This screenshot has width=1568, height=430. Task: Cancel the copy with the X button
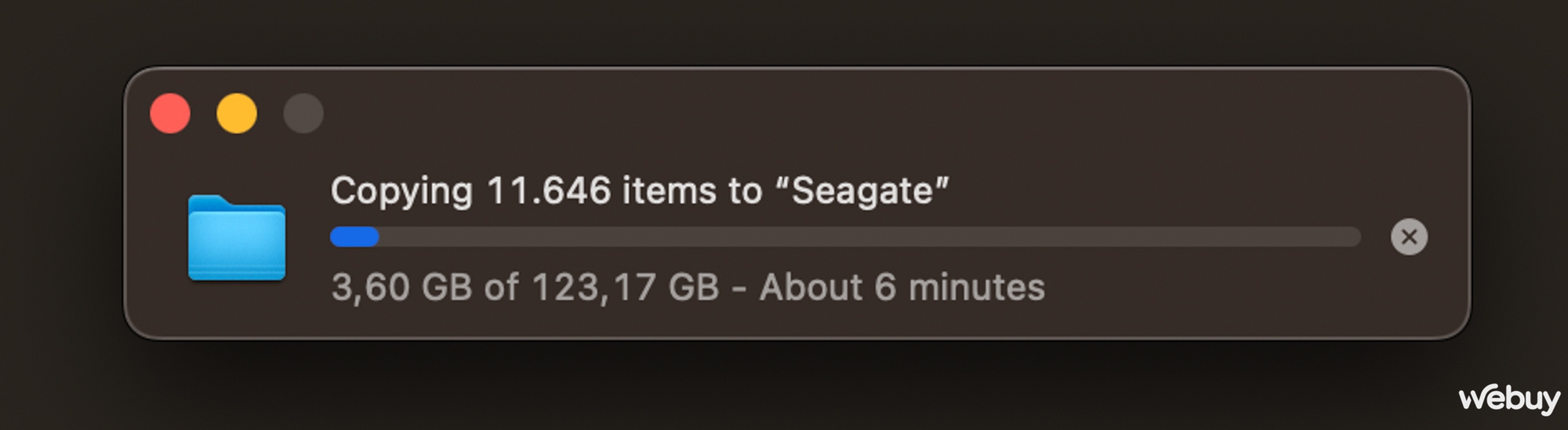click(1409, 237)
